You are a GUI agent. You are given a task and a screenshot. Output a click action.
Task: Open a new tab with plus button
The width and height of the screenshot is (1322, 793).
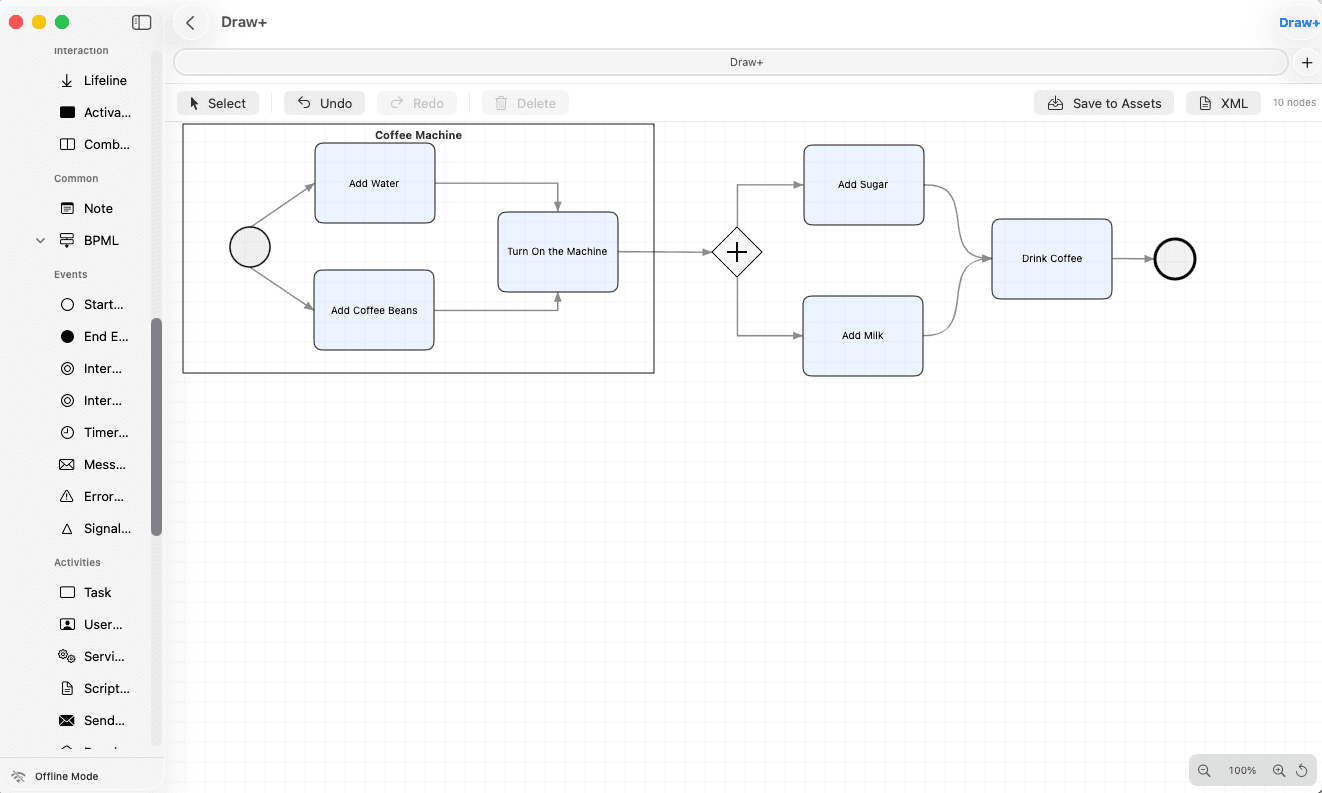tap(1307, 62)
